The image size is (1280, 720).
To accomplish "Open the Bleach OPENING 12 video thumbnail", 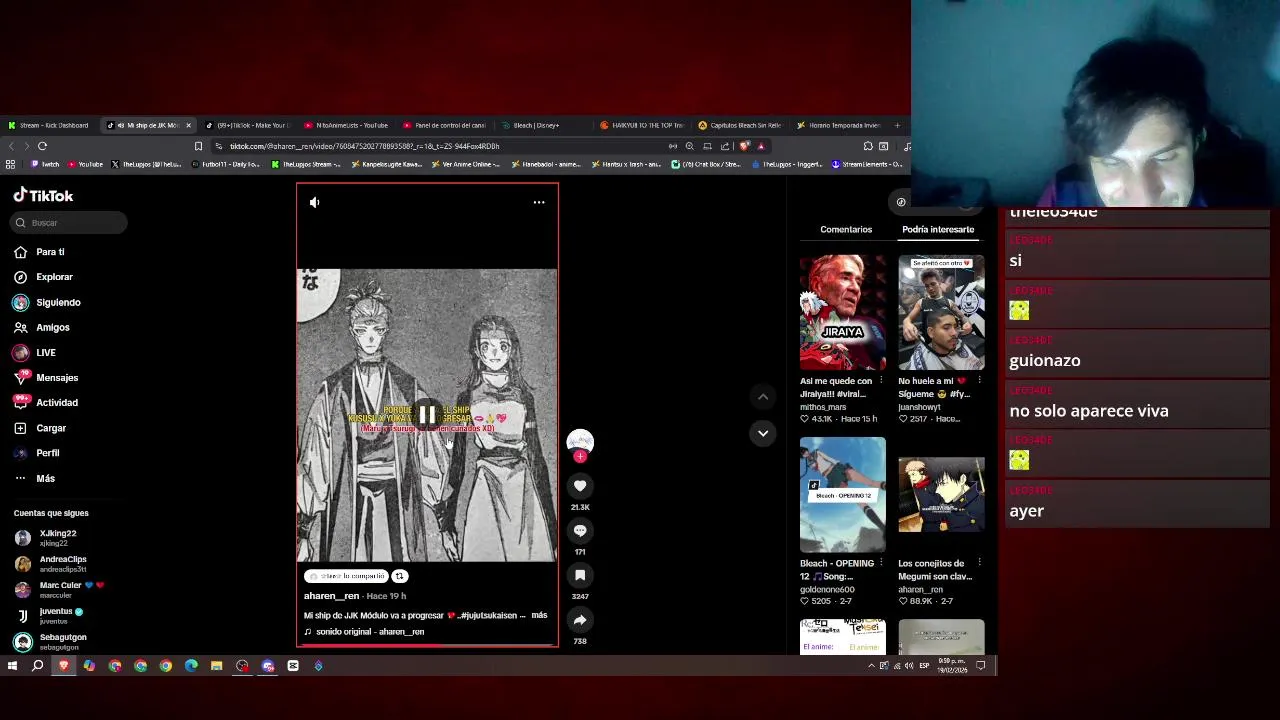I will 843,494.
